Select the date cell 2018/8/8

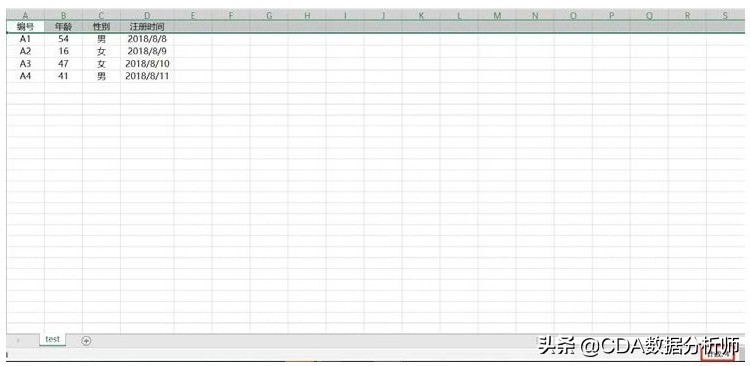click(147, 39)
